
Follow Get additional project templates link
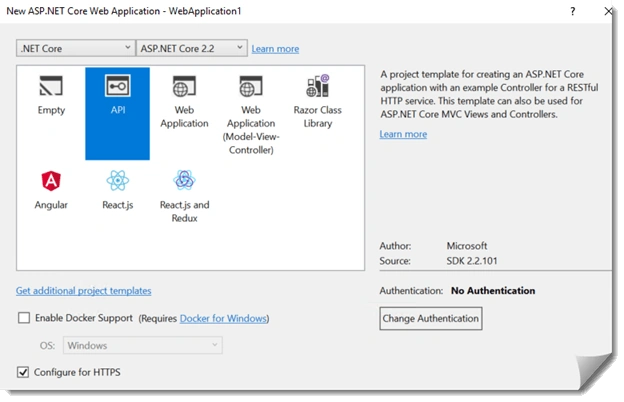pyautogui.click(x=84, y=291)
